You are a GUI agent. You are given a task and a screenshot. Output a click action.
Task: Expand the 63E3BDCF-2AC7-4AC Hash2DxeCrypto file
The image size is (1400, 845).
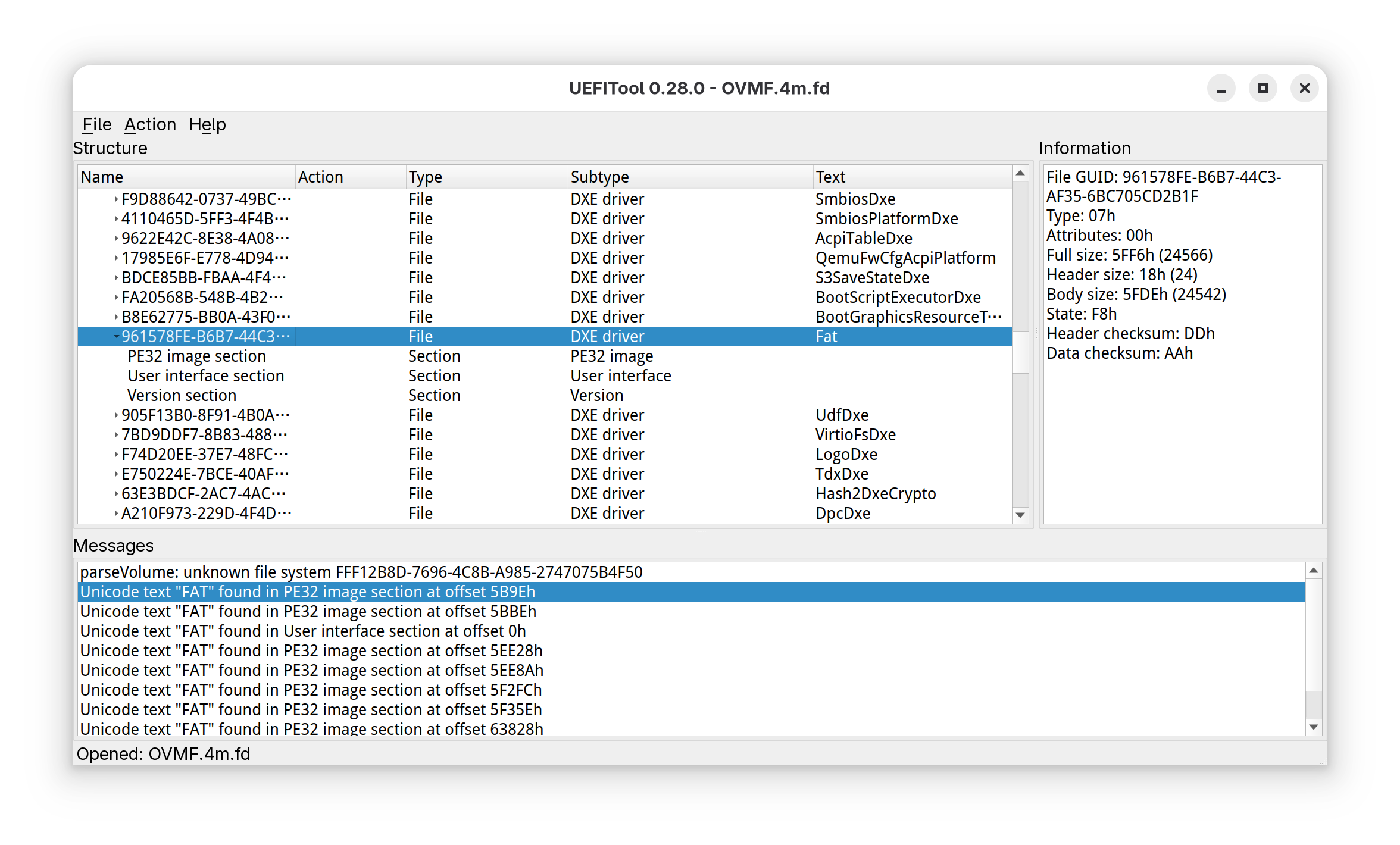(x=116, y=494)
